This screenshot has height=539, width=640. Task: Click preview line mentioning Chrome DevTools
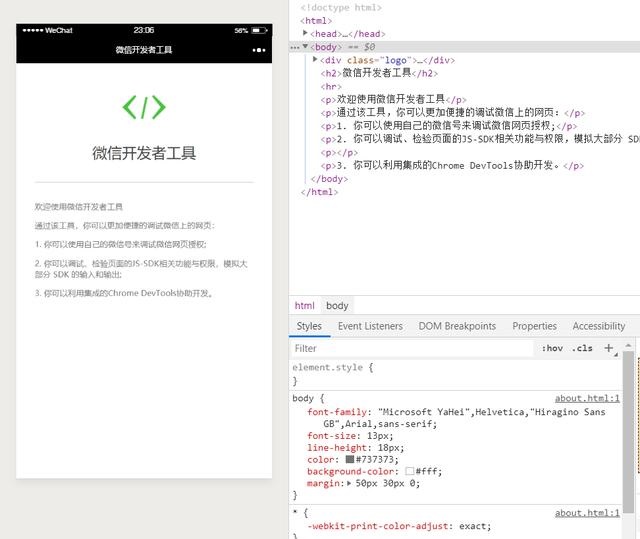tap(124, 293)
